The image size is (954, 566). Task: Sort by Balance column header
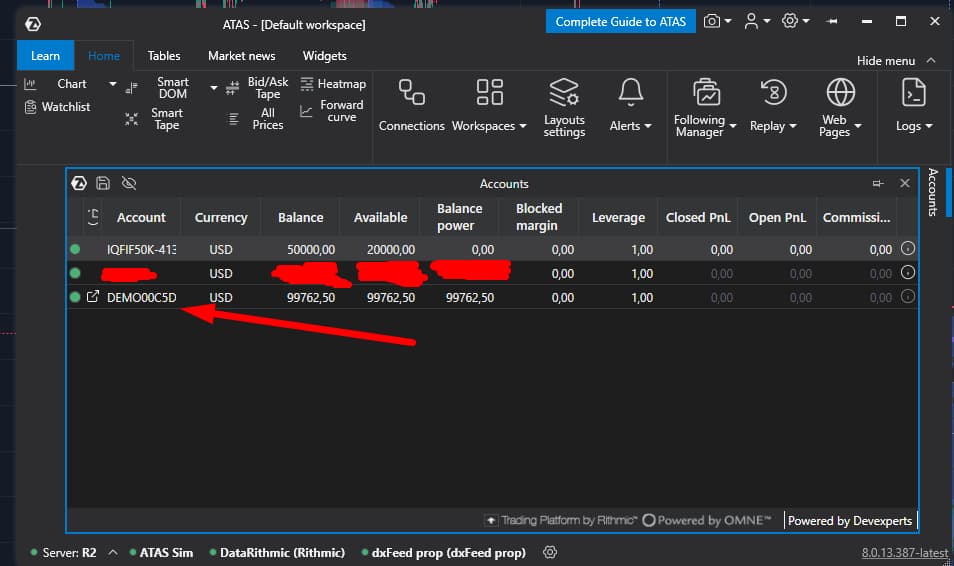click(301, 218)
